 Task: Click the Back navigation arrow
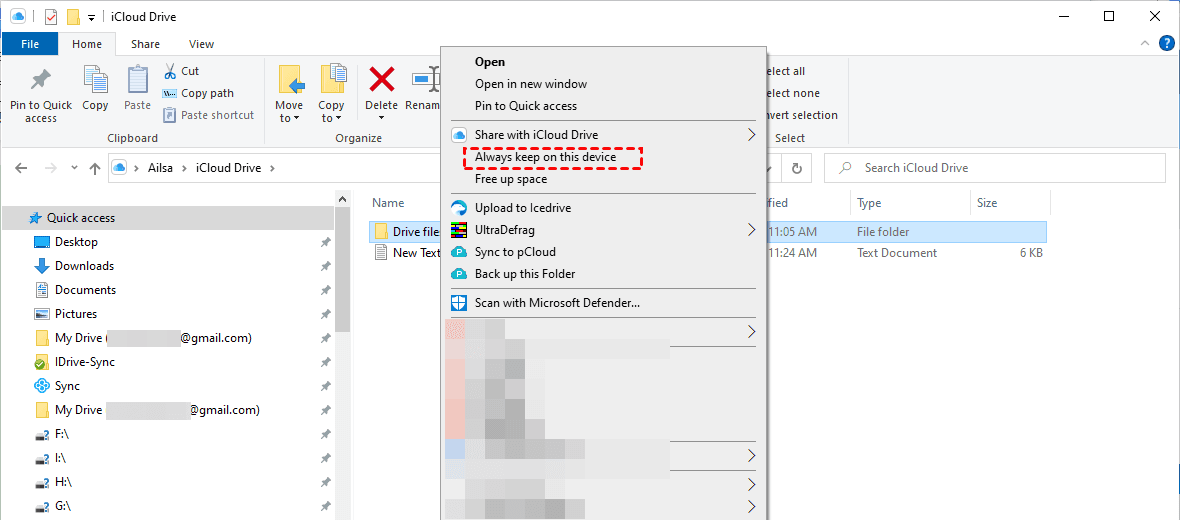coord(21,169)
